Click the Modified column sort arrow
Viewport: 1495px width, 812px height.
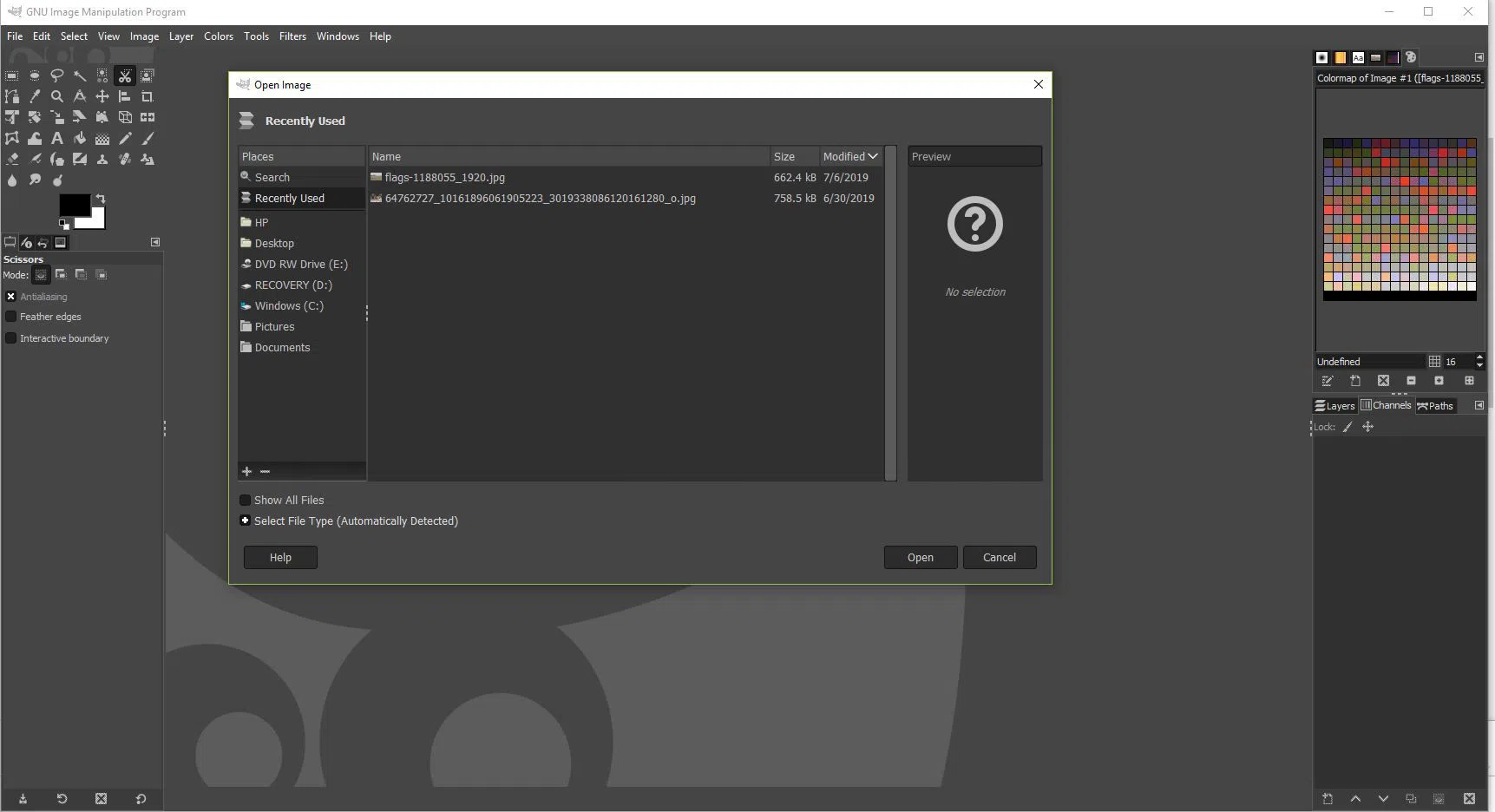click(873, 157)
